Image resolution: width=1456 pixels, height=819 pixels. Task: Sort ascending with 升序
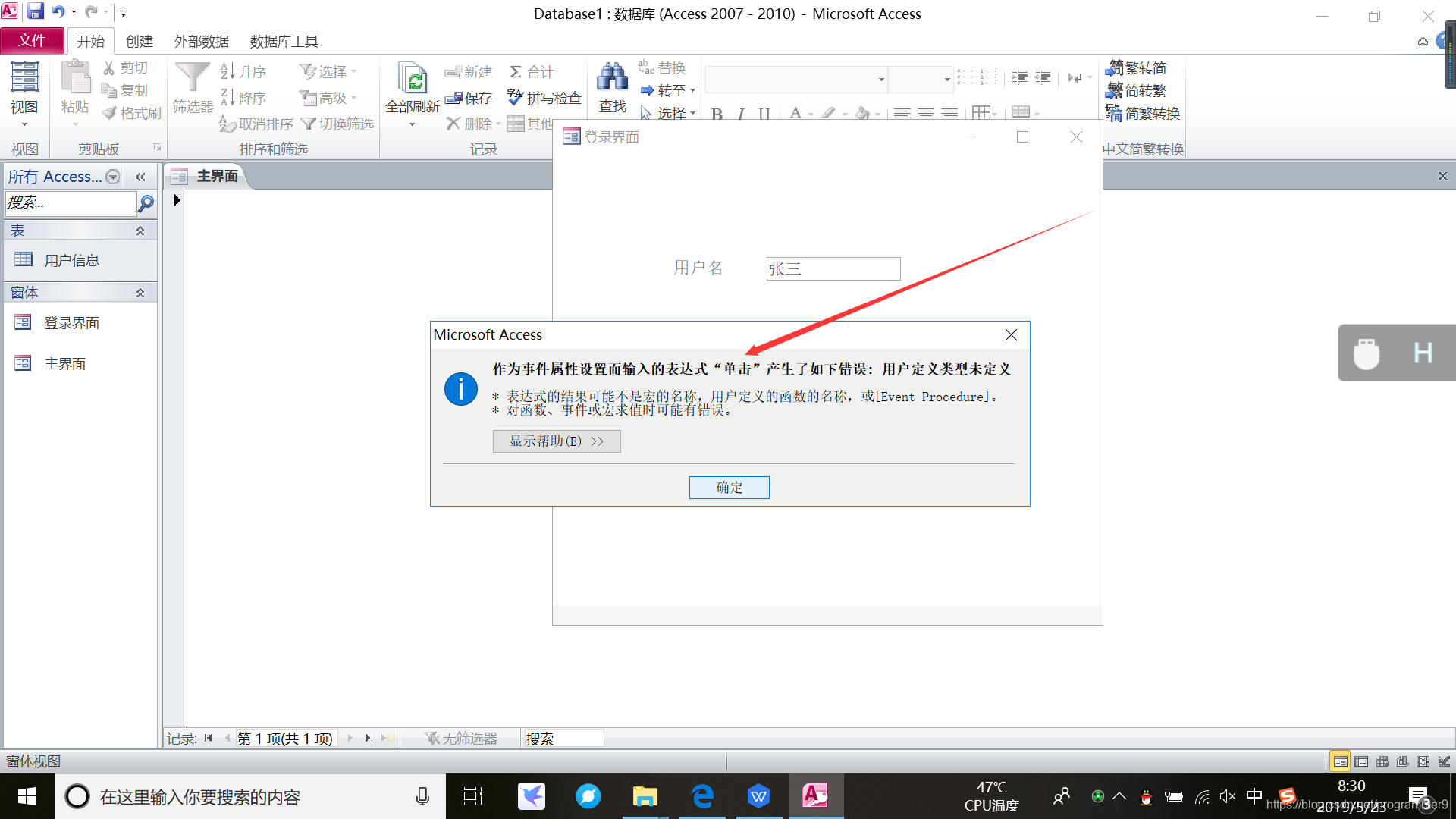pos(243,71)
